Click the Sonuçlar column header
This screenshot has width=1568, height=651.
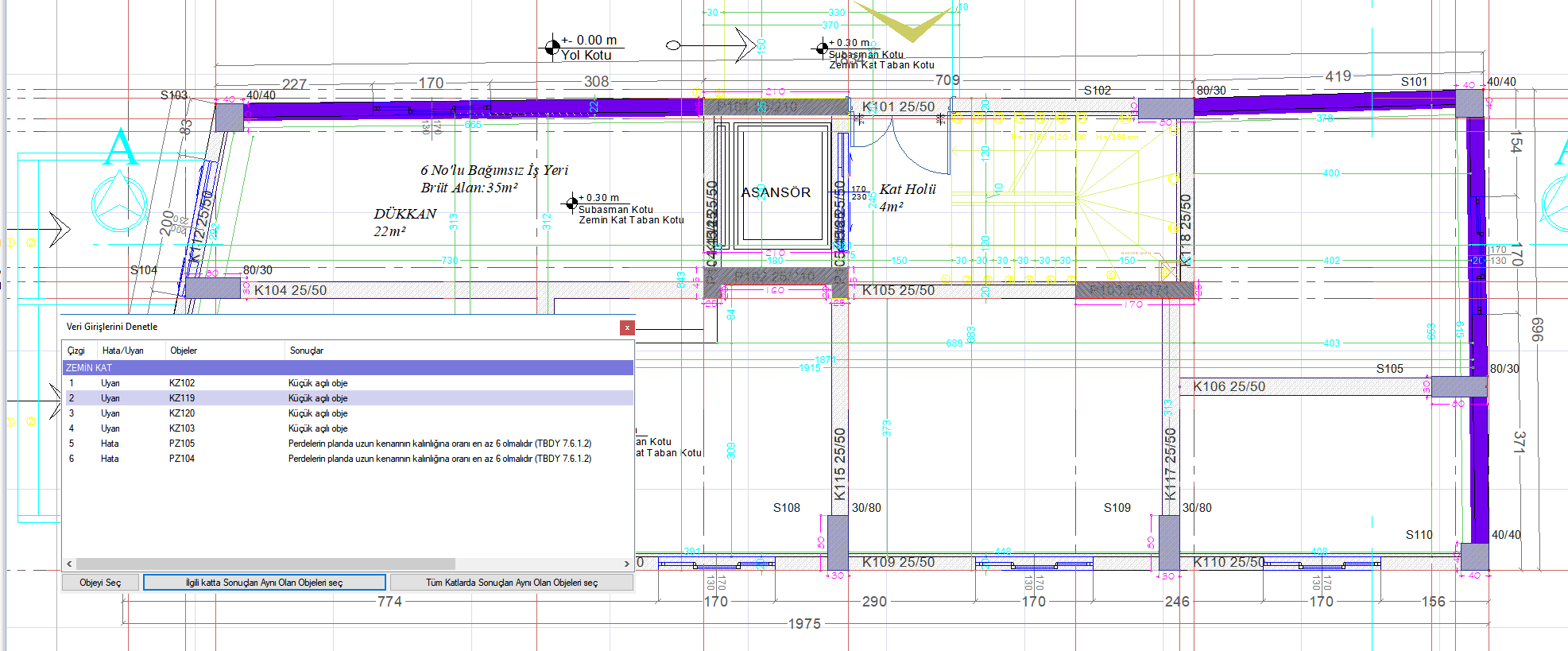pos(307,351)
